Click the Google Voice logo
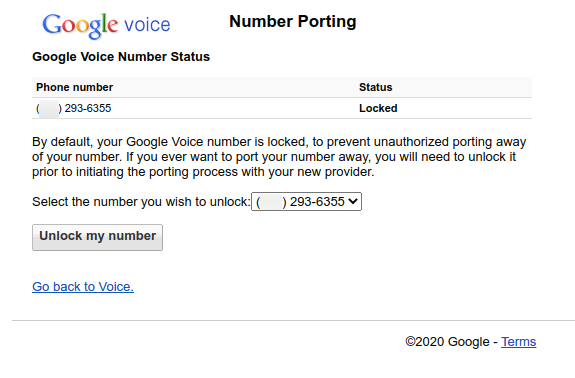Screen dimensions: 575x378 [106, 25]
